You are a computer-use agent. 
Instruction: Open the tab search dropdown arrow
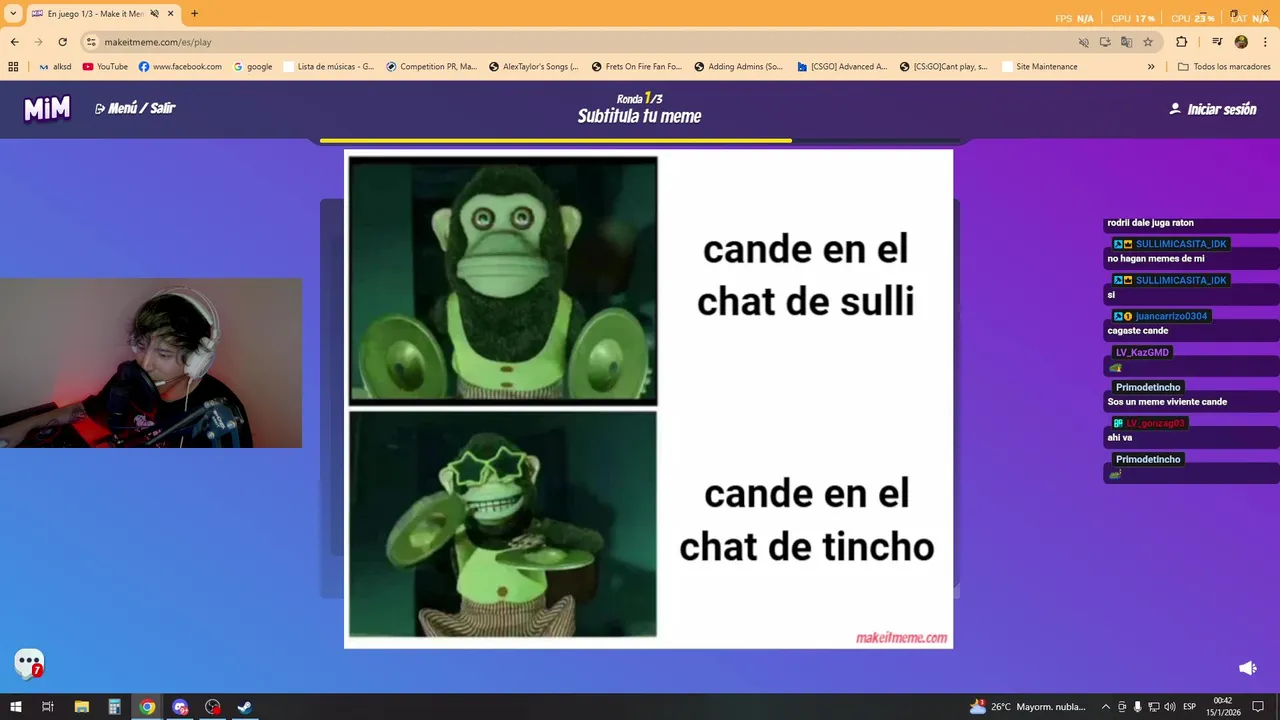tap(13, 14)
